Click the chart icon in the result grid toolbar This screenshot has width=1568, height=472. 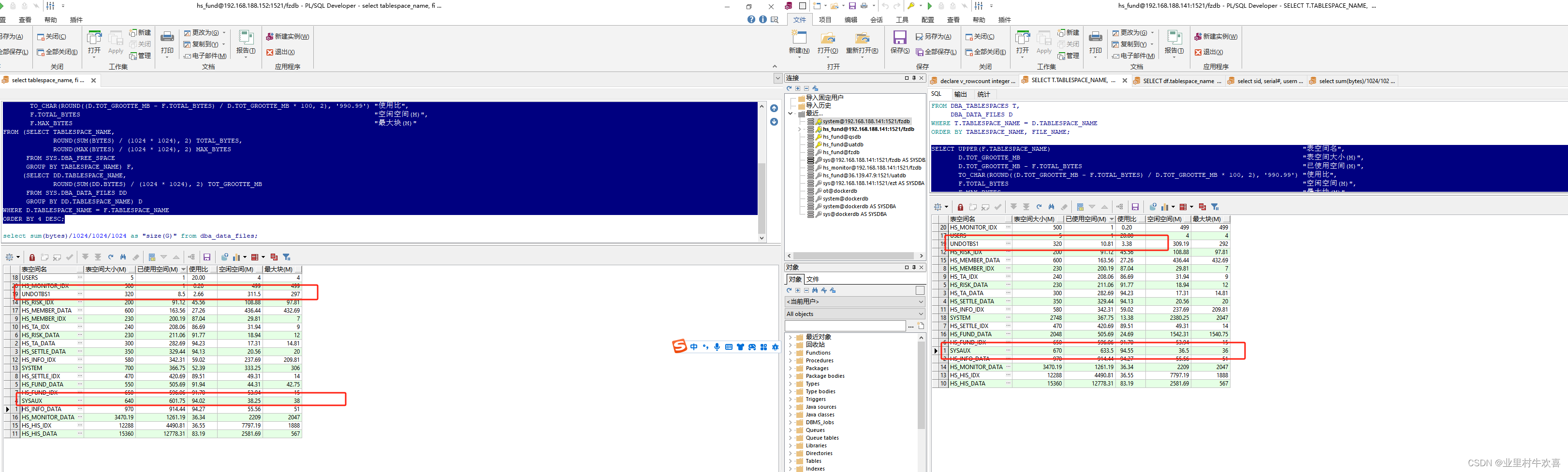click(237, 257)
